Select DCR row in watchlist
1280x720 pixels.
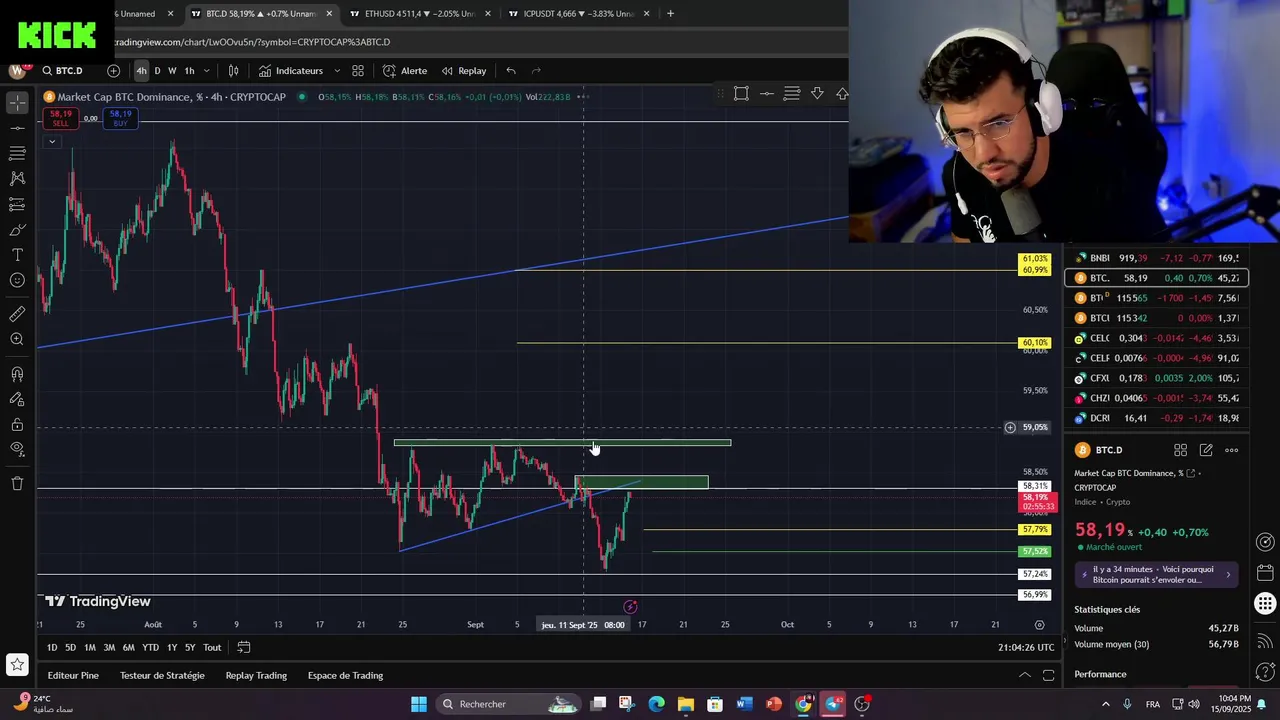click(1156, 418)
